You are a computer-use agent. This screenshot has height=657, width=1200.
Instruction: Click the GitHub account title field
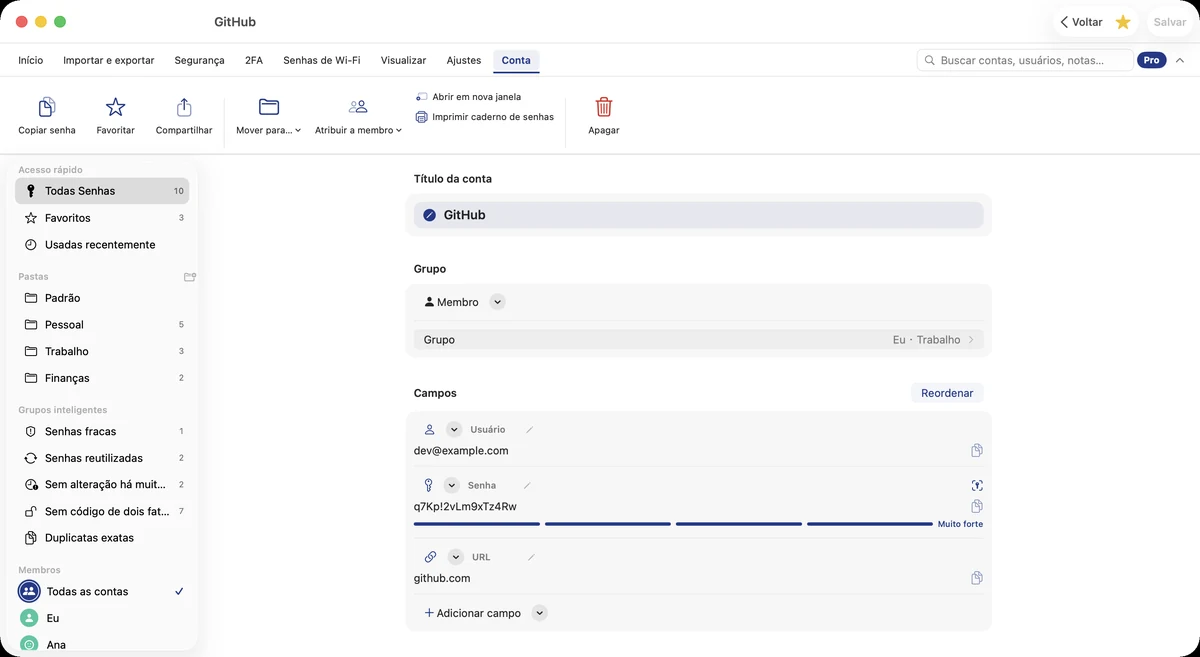tap(698, 215)
